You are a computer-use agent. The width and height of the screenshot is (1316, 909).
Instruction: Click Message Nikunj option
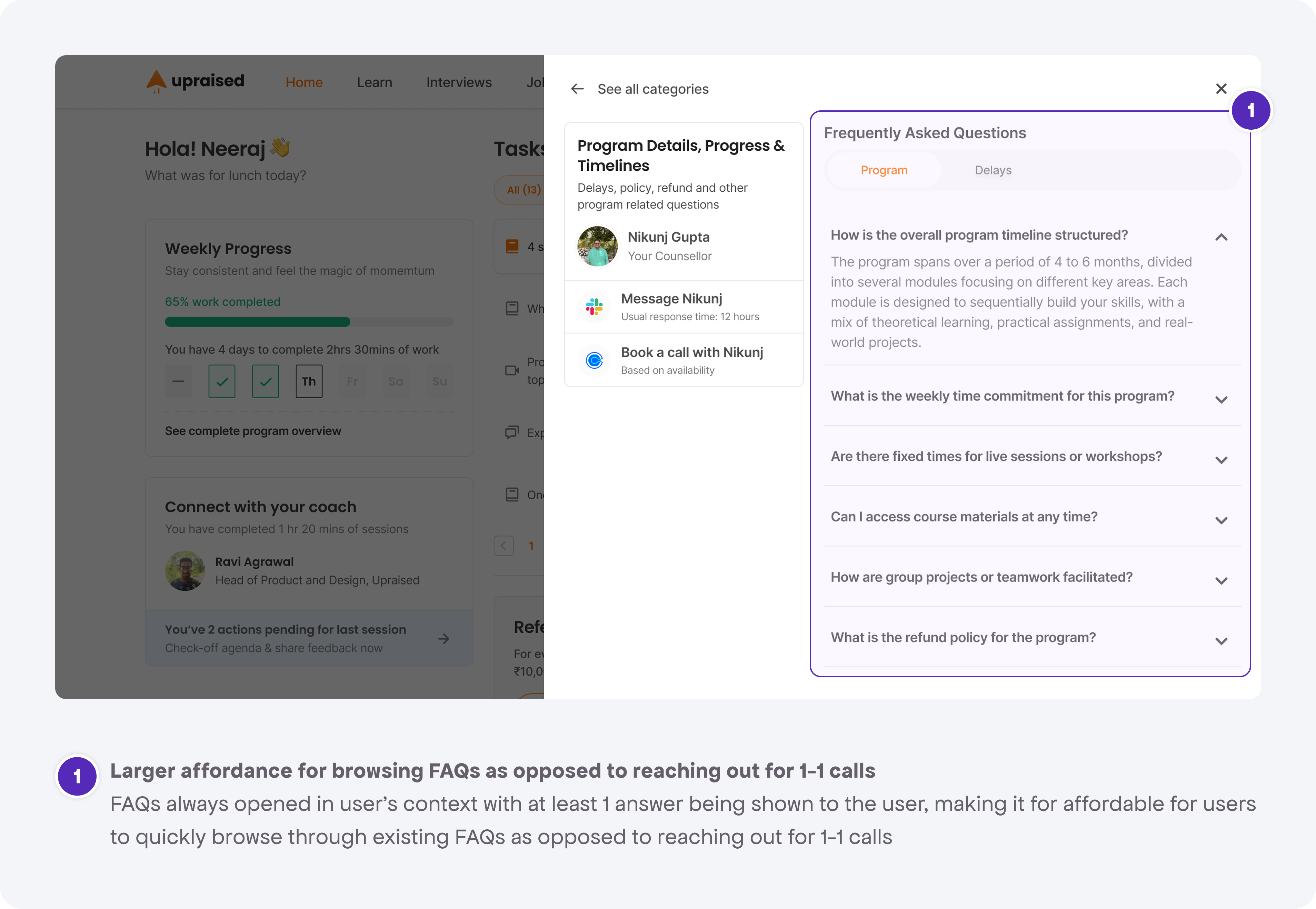point(683,307)
